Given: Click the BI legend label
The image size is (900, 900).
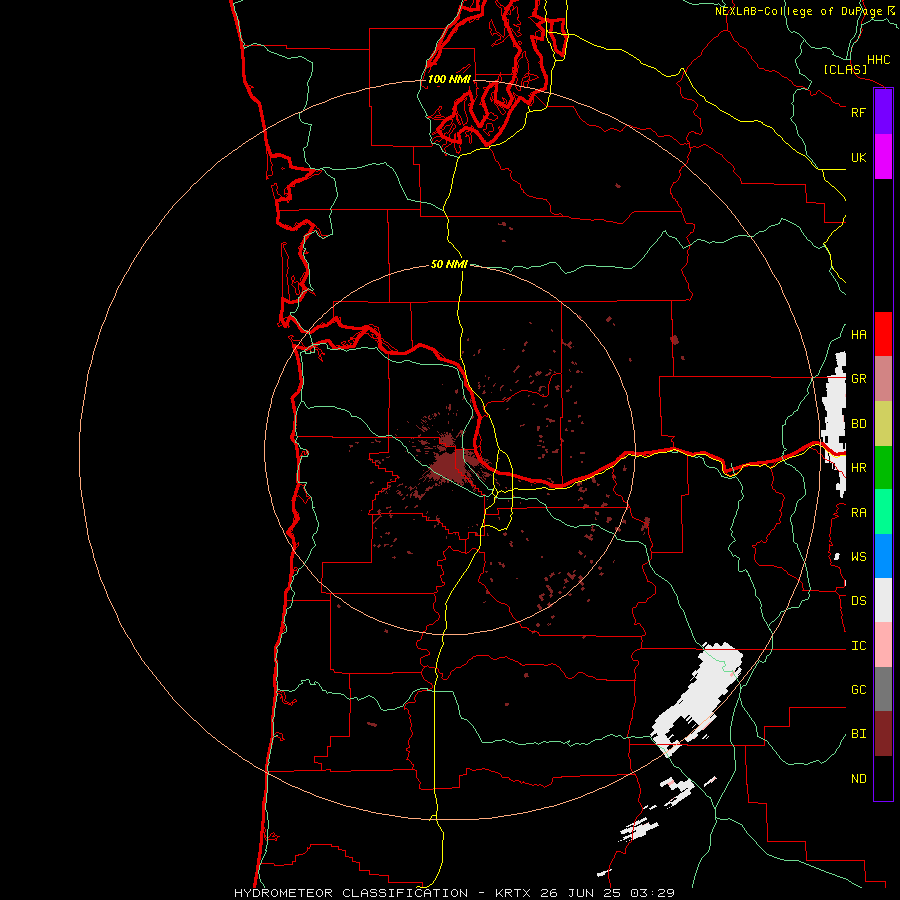Looking at the screenshot, I should [x=858, y=734].
